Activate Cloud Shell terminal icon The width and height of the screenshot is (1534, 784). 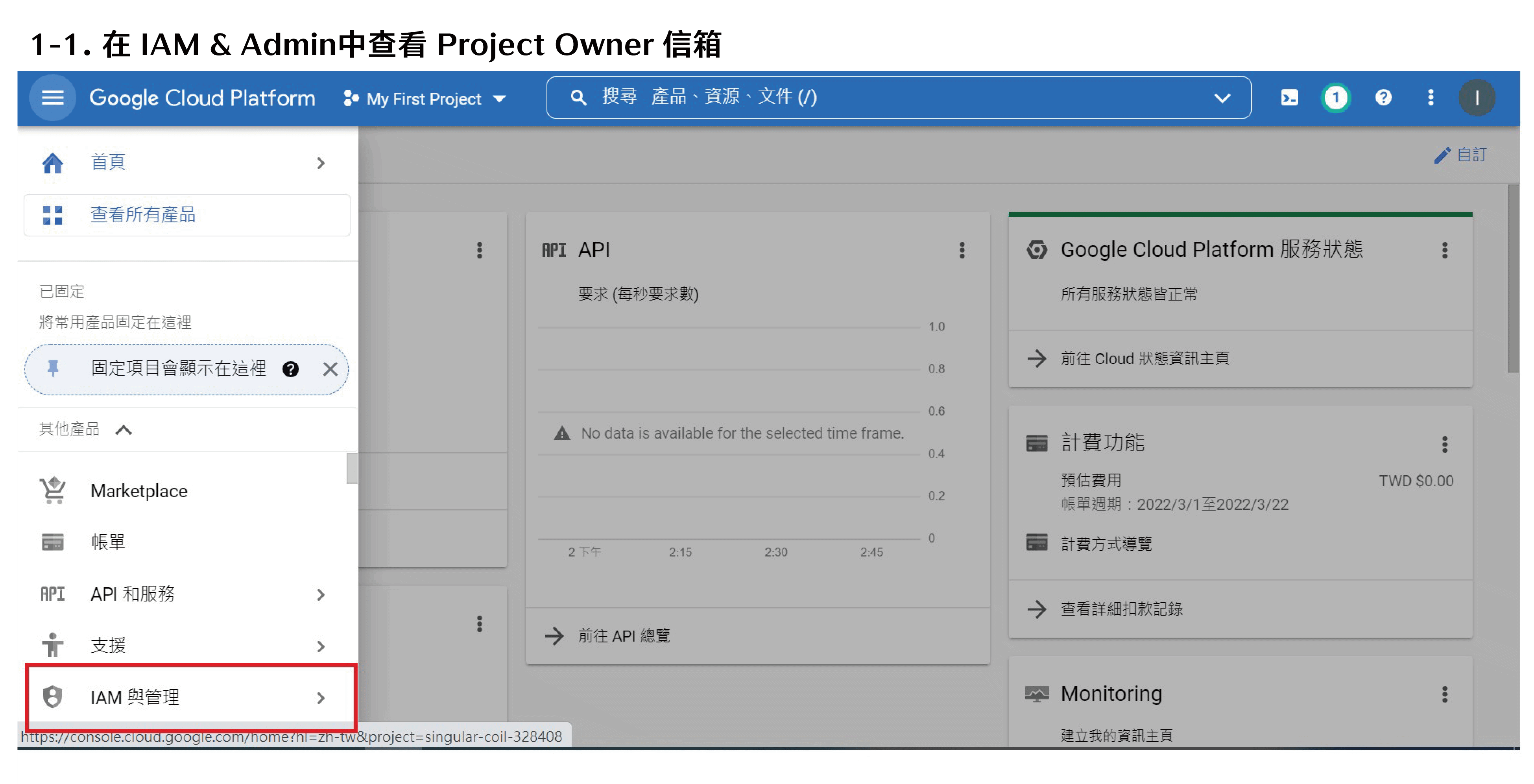click(x=1289, y=98)
